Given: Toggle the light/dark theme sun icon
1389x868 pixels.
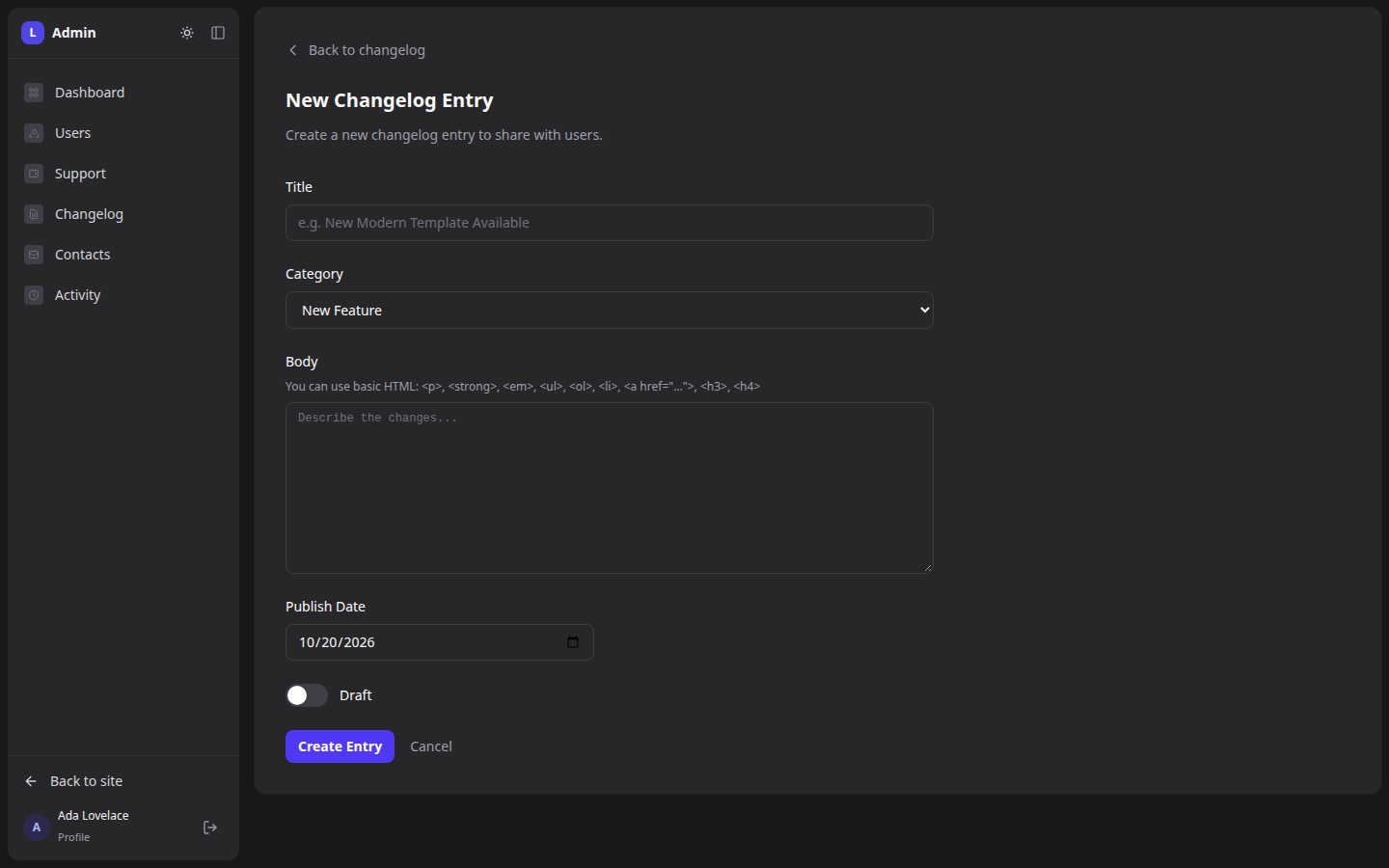Looking at the screenshot, I should pyautogui.click(x=187, y=33).
